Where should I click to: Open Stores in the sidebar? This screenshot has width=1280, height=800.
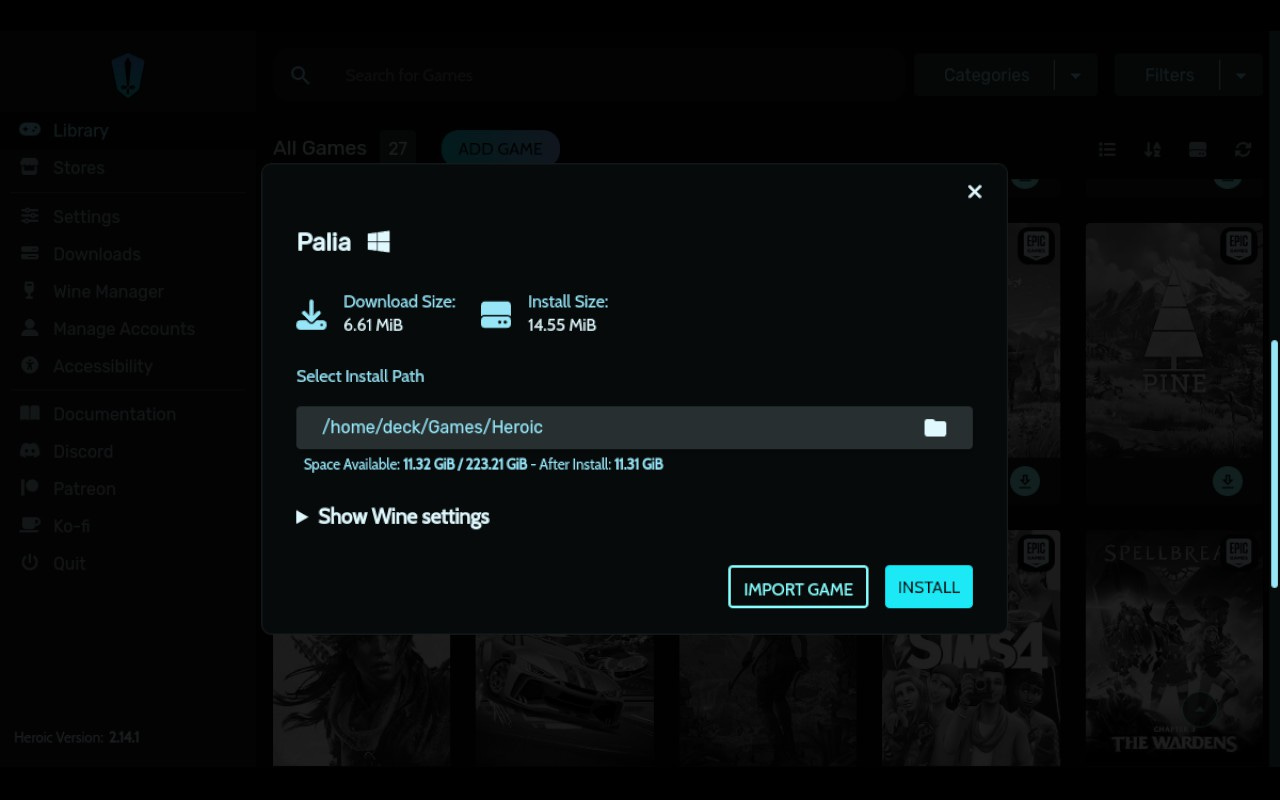(x=78, y=167)
